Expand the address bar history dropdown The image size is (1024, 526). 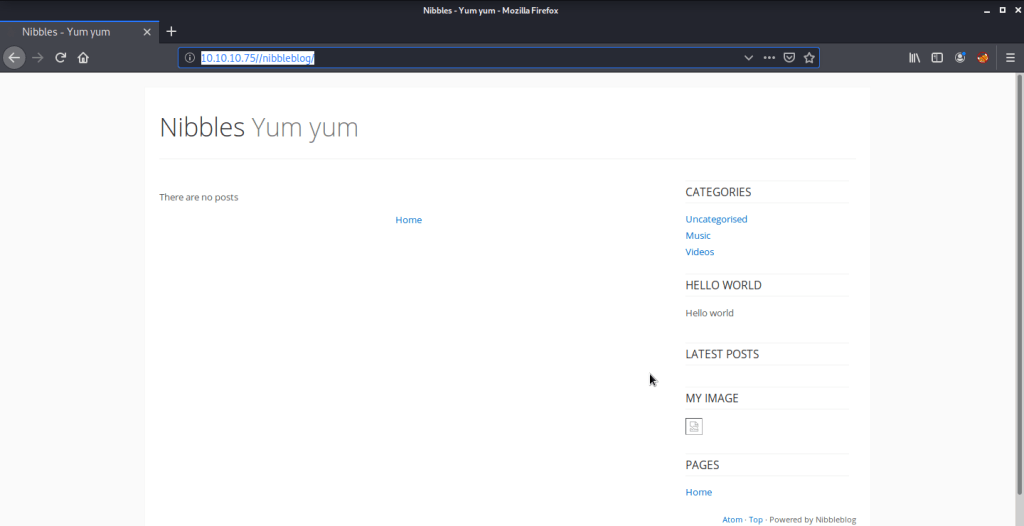(x=748, y=58)
